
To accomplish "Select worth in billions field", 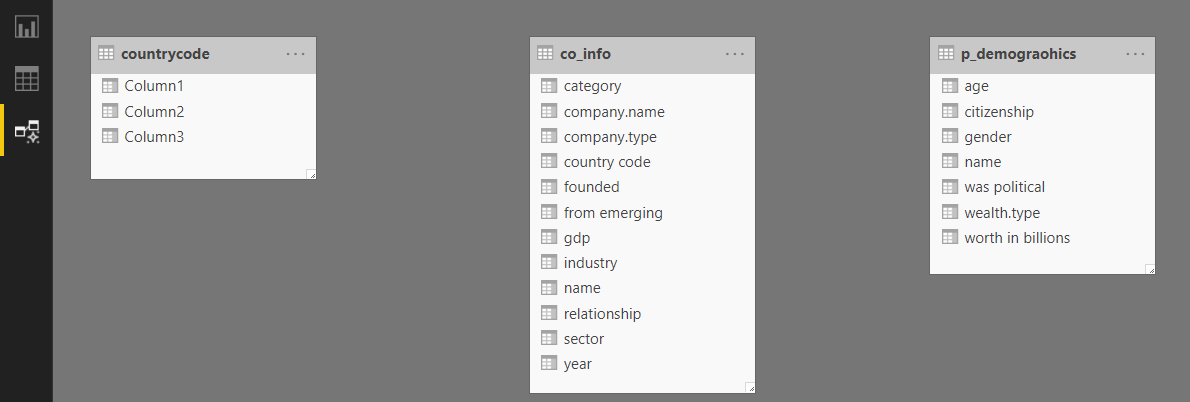I will point(1043,237).
